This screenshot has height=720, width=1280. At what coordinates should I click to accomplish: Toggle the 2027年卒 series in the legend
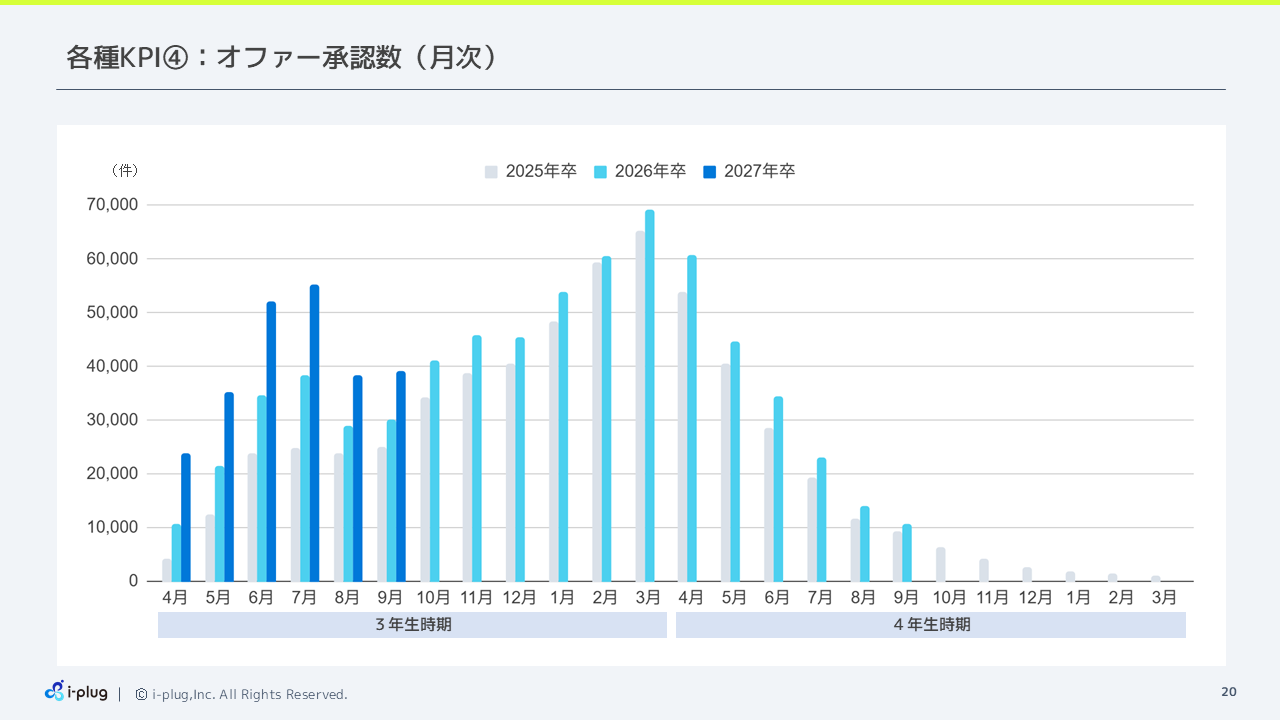click(759, 171)
